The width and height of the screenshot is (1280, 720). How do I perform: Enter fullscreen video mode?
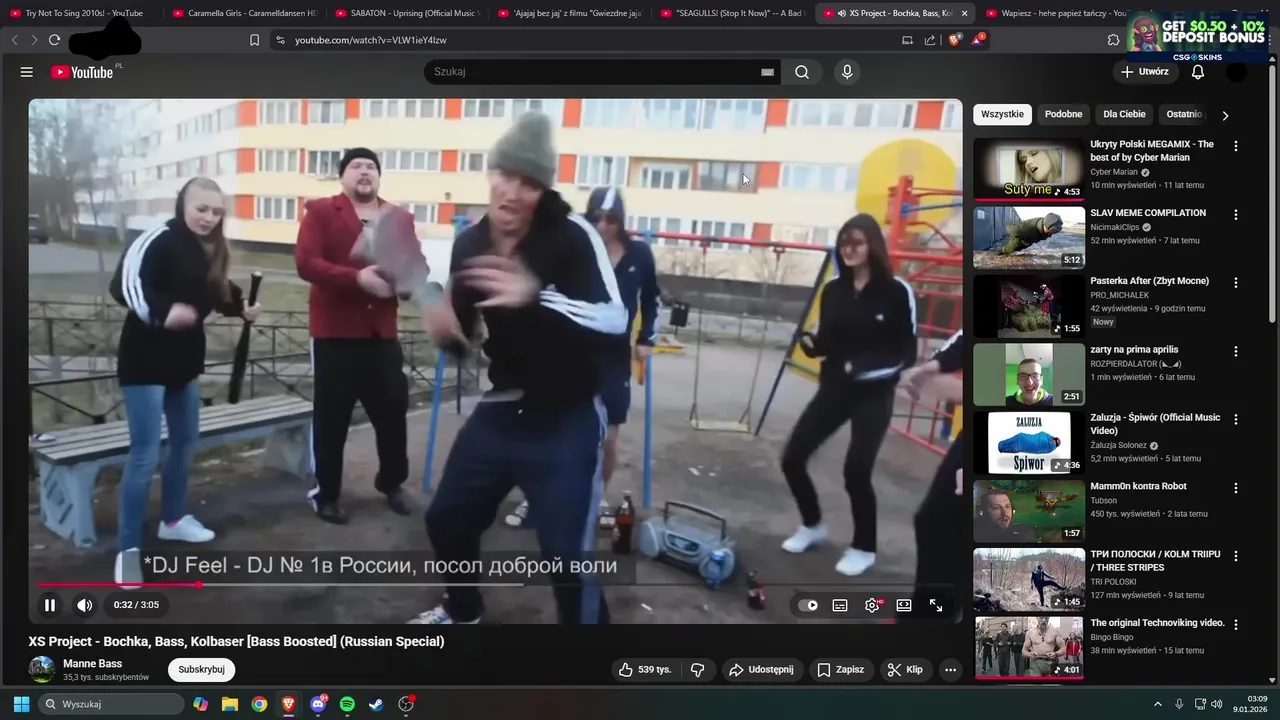tap(936, 605)
